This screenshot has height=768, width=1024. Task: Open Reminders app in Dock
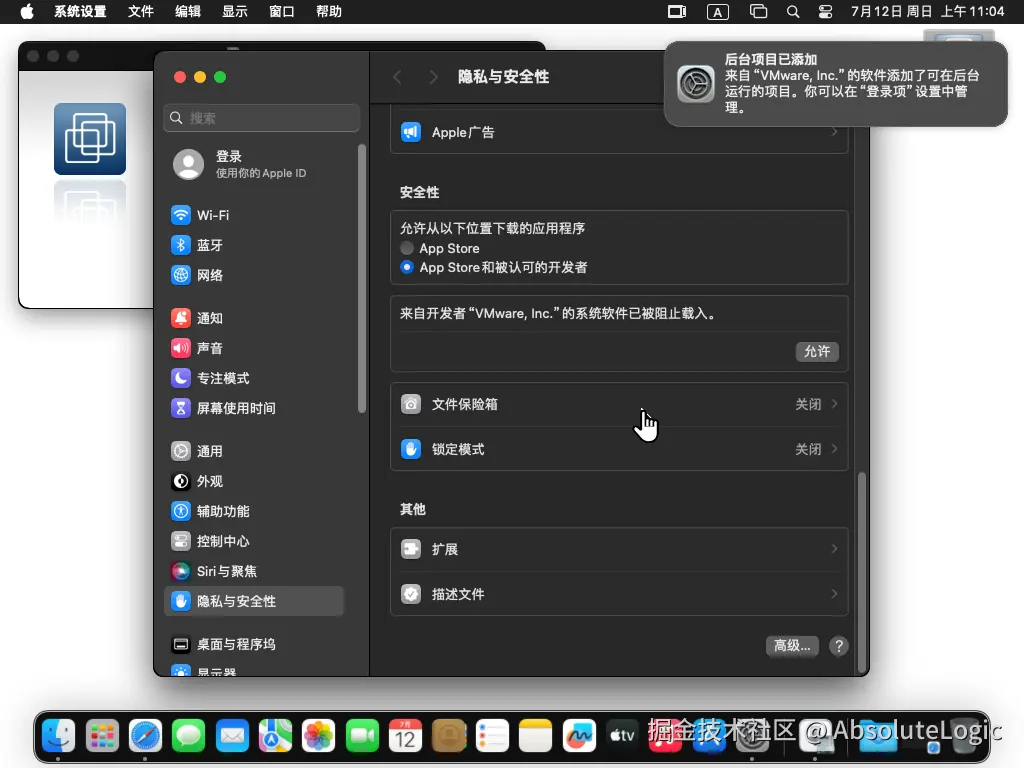click(492, 736)
